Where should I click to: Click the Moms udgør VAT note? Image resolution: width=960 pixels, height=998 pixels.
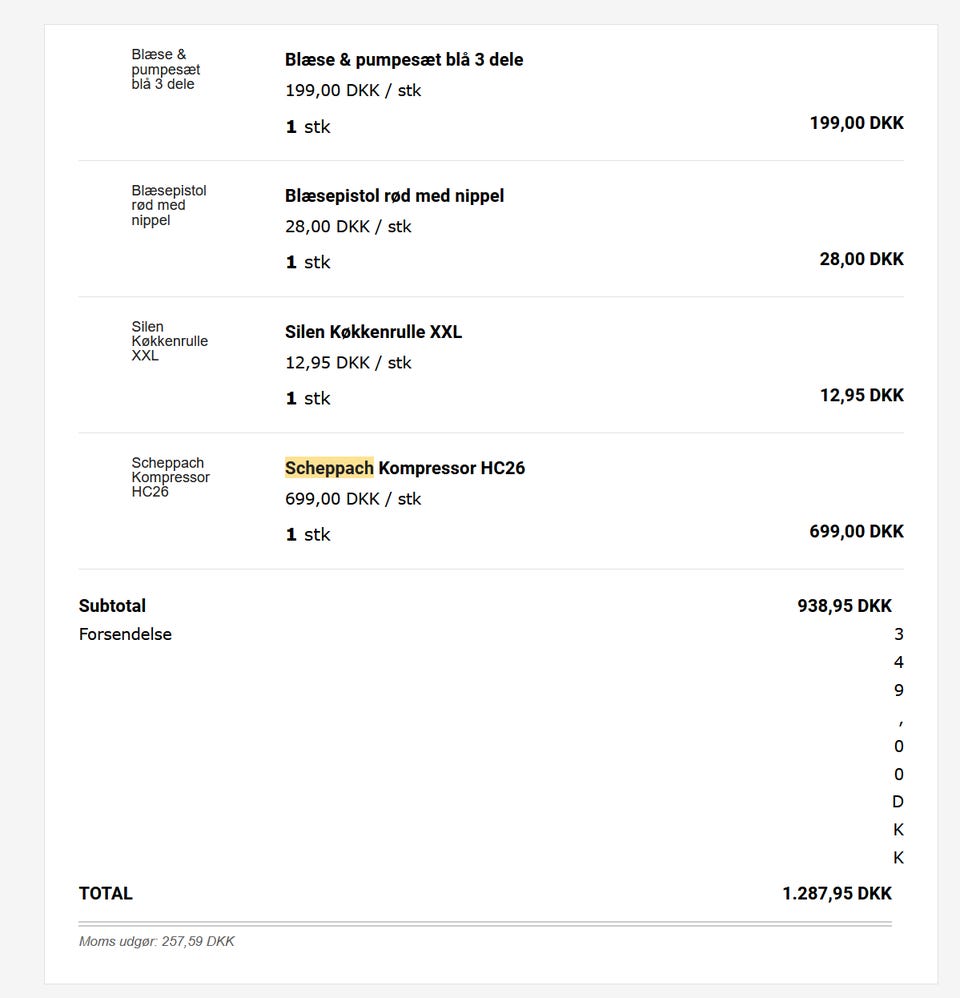156,942
